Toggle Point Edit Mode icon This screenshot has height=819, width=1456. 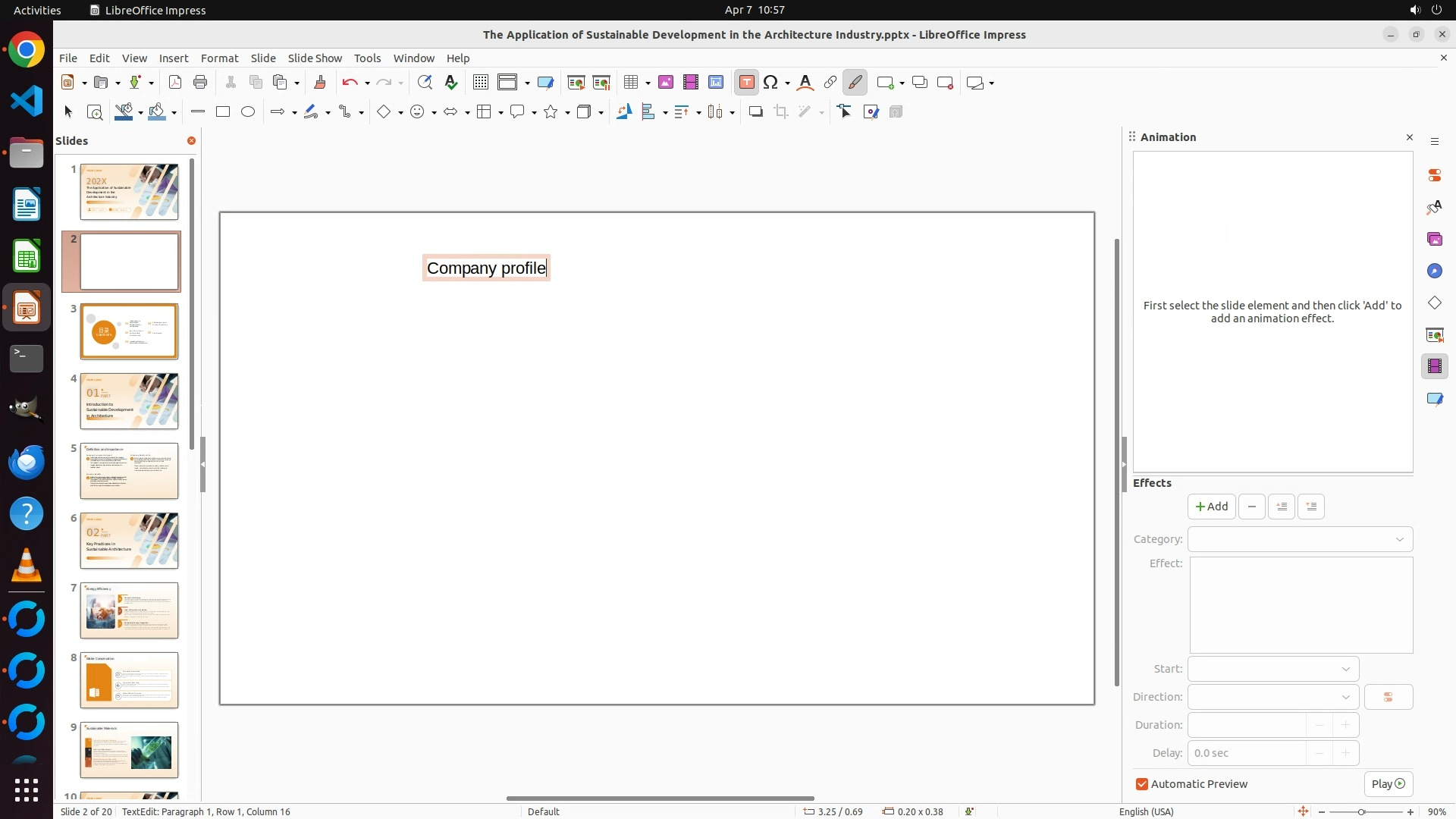point(845,112)
